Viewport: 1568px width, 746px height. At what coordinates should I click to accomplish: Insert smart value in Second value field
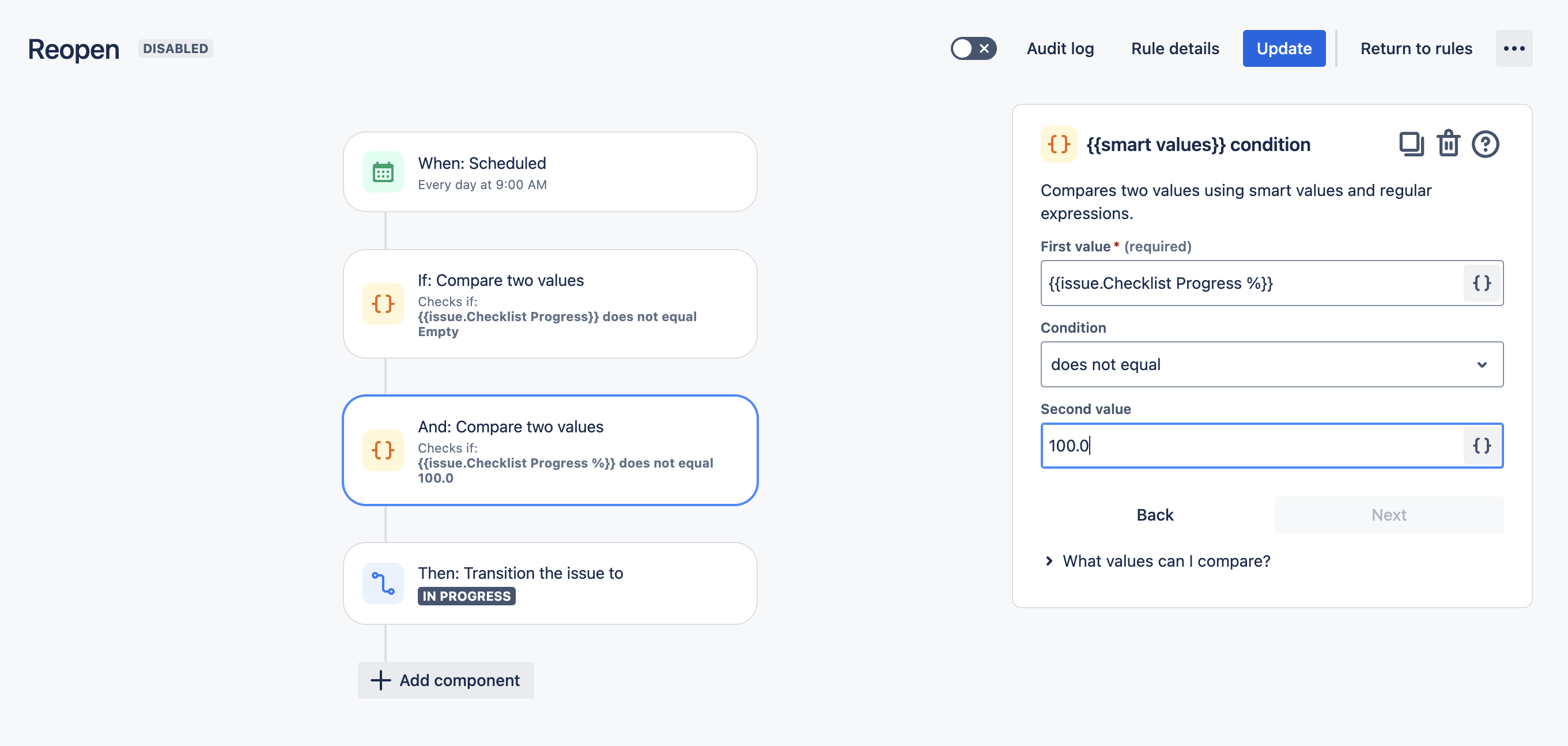pyautogui.click(x=1482, y=446)
